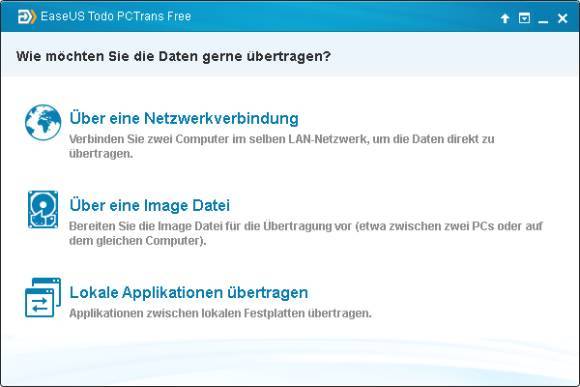The image size is (580, 387).
Task: Click the 'Bereiten Sie die Image Datei' description
Action: (306, 226)
